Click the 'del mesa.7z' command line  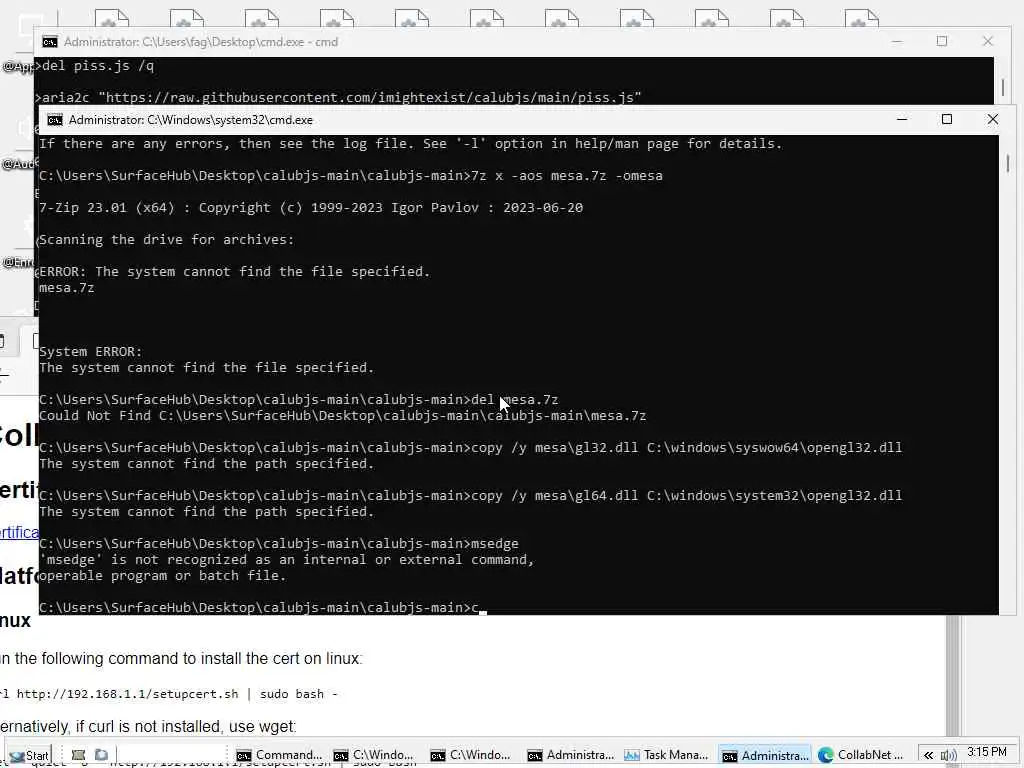[298, 400]
